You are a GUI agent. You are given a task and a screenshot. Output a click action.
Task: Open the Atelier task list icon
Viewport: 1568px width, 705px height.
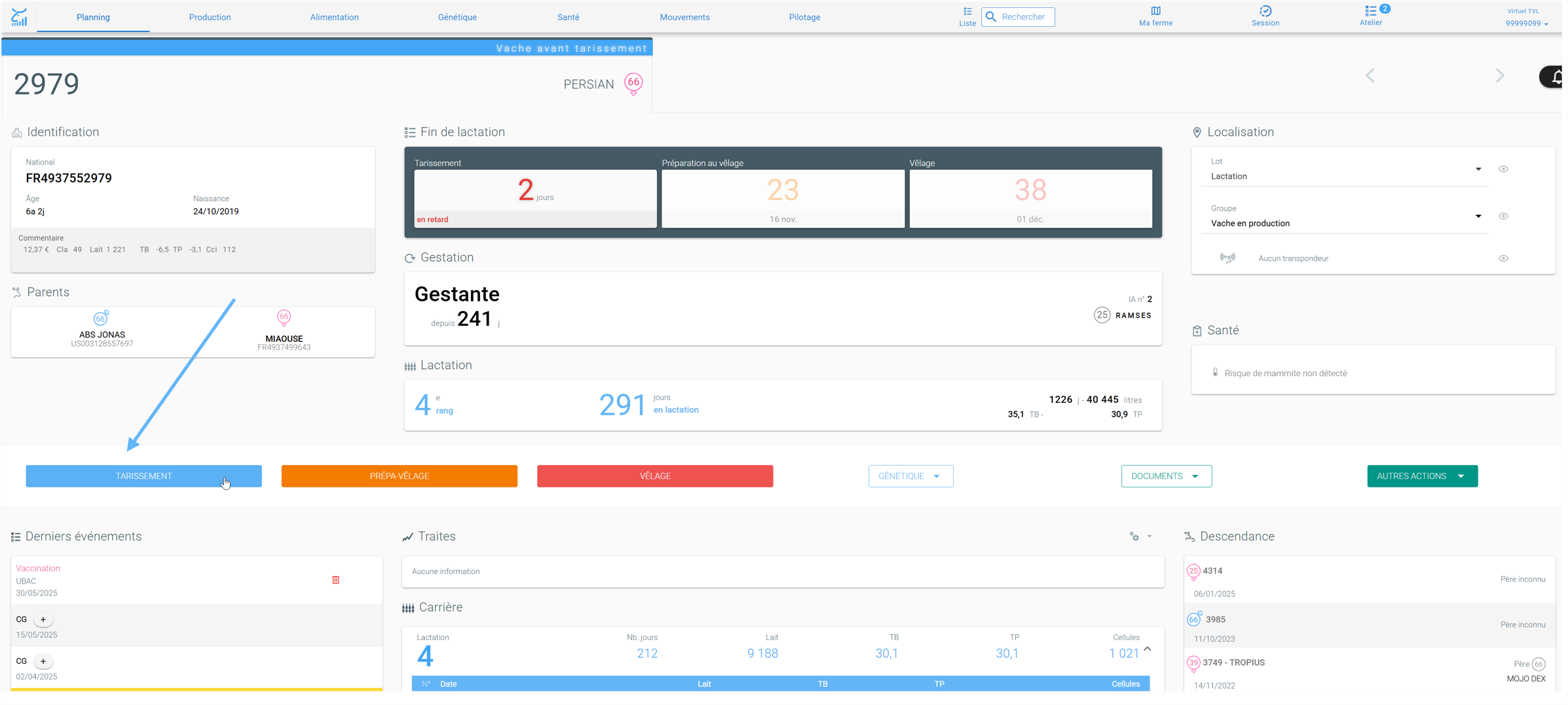[1371, 11]
